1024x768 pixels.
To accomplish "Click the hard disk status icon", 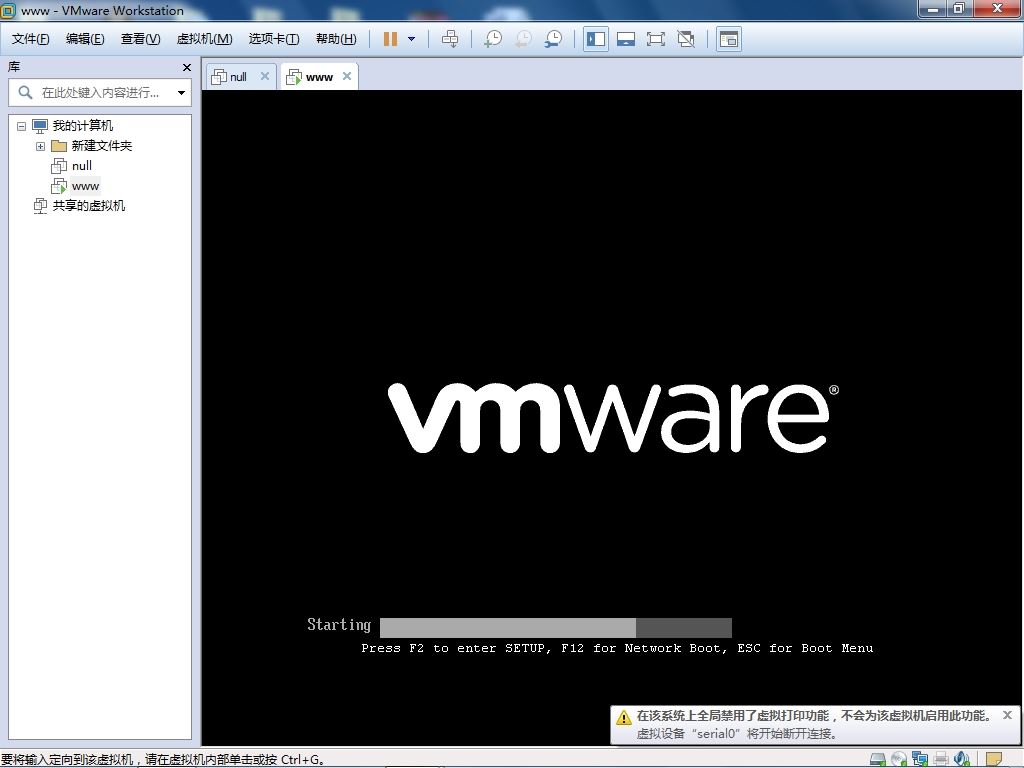I will coord(878,760).
